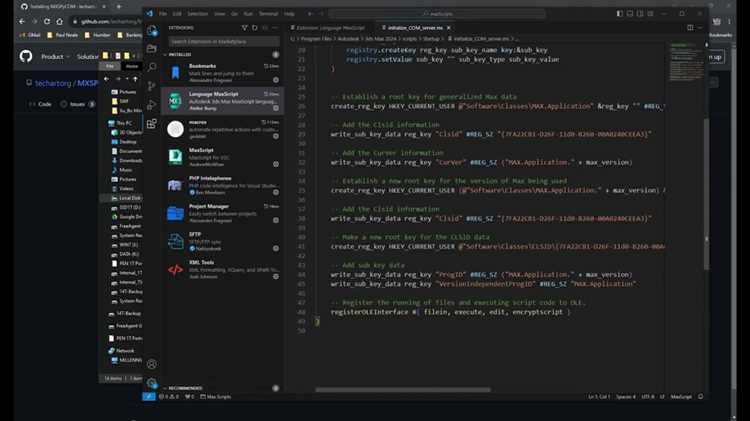750x421 pixels.
Task: Go to GitHub home logo in browser
Action: coord(26,56)
